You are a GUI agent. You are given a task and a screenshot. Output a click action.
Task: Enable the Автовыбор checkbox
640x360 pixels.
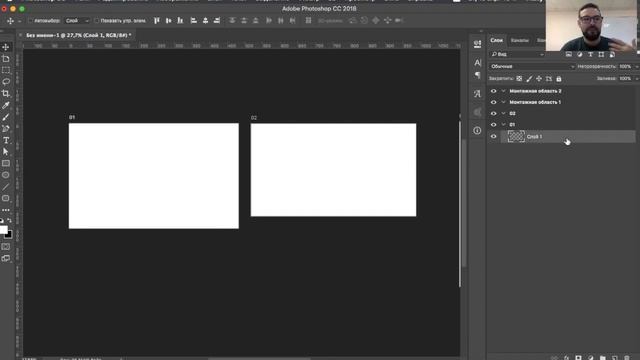(31, 20)
